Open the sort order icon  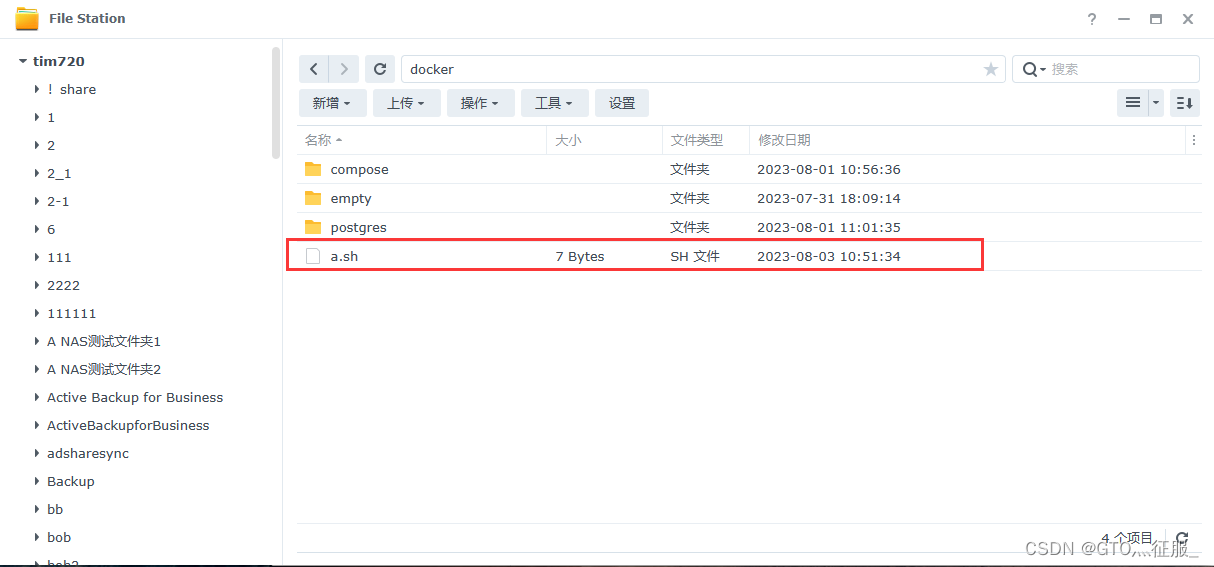point(1185,103)
